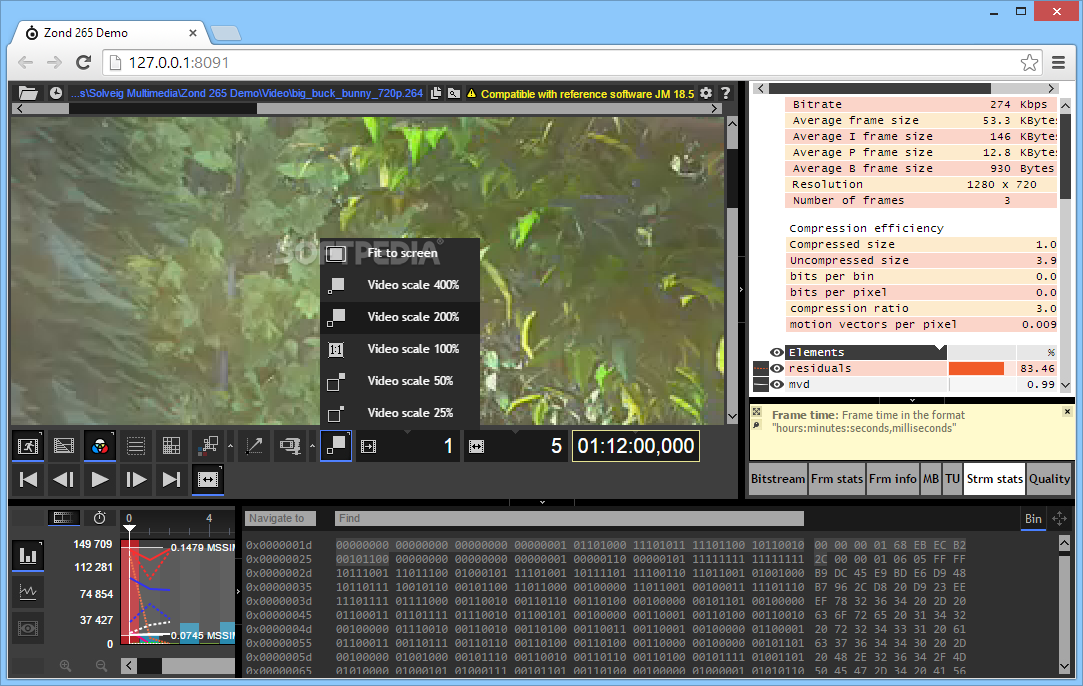The height and width of the screenshot is (686, 1083).
Task: Toggle the block tree structure icon
Action: pos(207,446)
